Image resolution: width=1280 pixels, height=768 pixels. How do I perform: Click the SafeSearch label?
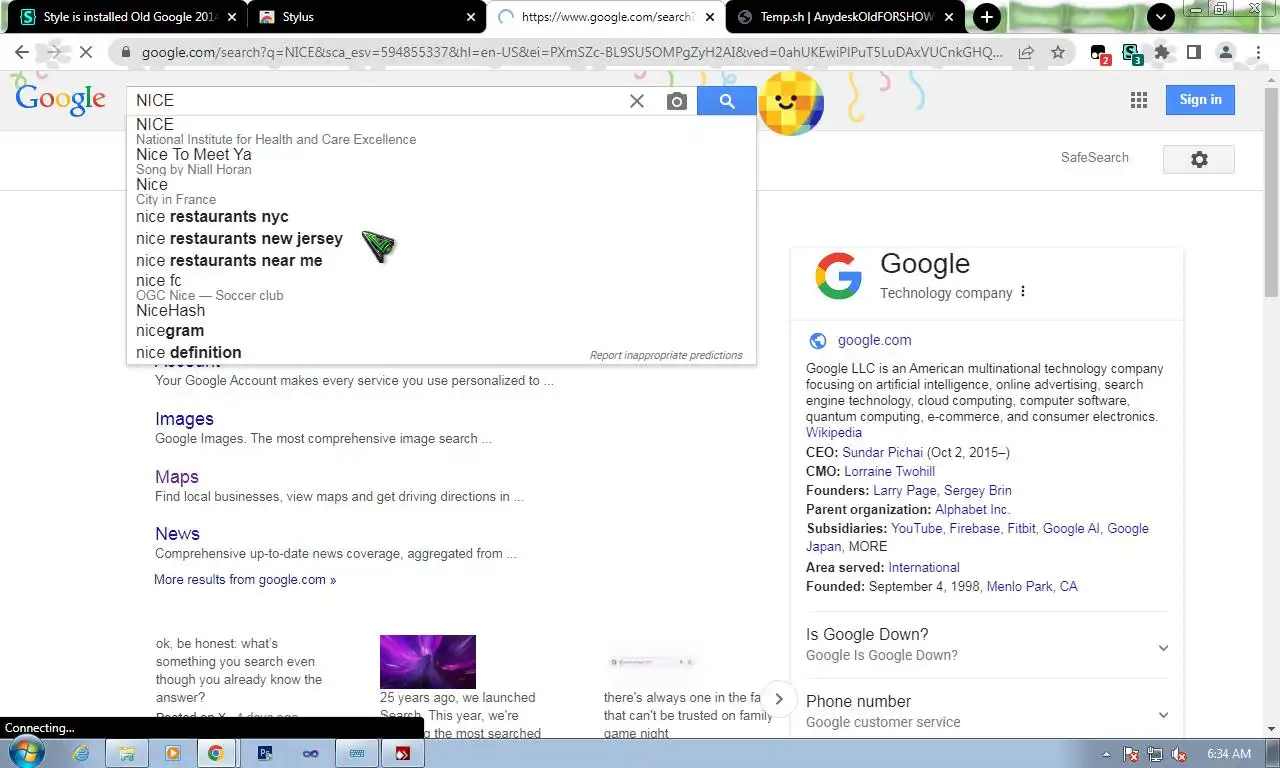click(1094, 158)
